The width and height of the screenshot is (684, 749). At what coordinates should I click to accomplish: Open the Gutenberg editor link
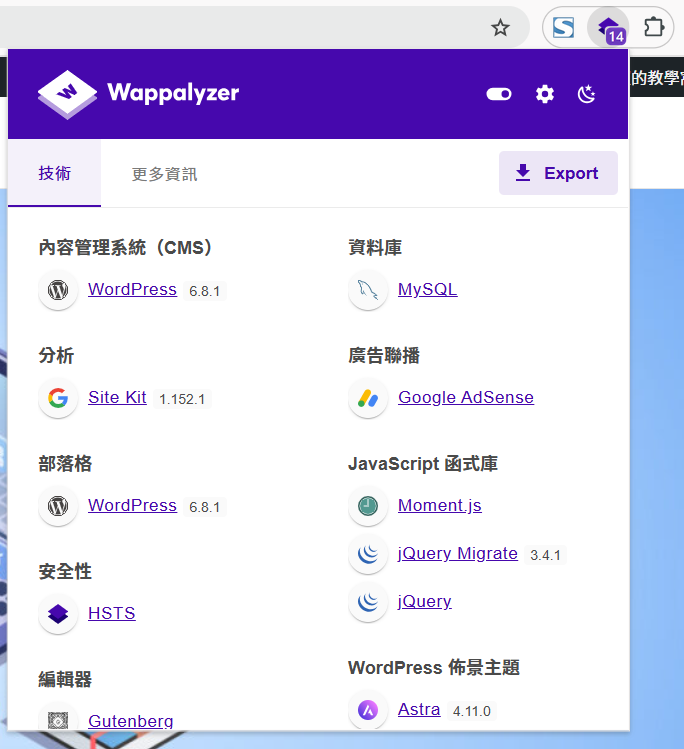[130, 721]
